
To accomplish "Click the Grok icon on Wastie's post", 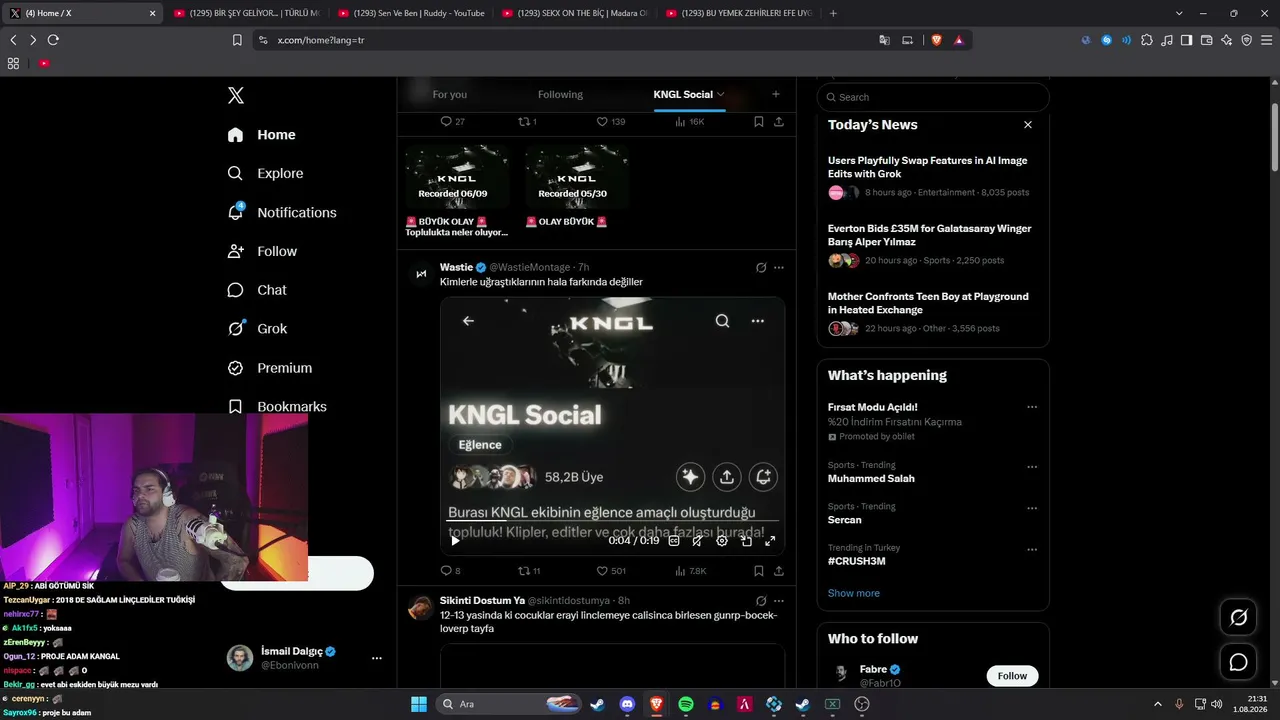I will 761,268.
